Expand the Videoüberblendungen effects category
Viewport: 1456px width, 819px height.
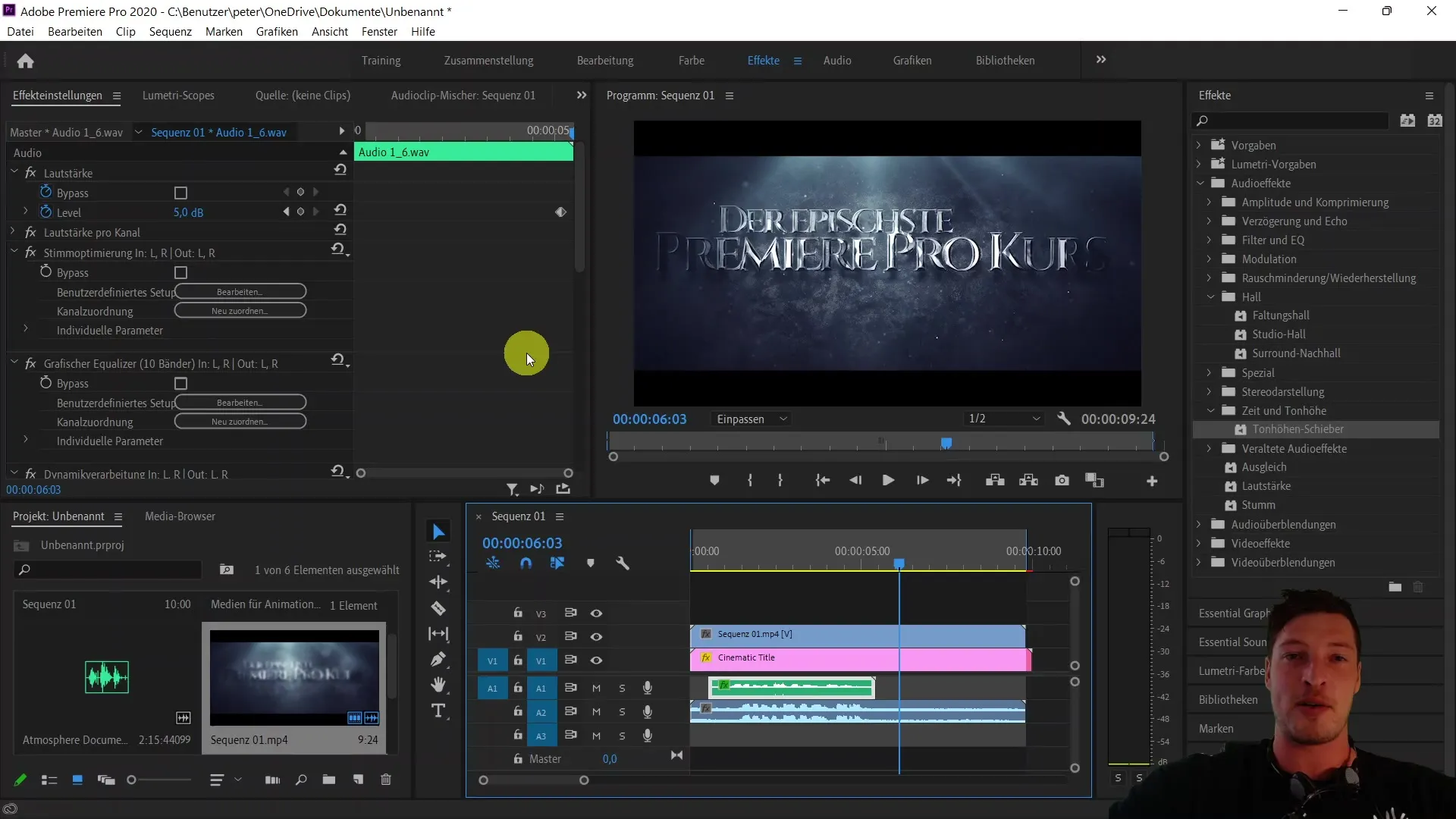click(1198, 561)
